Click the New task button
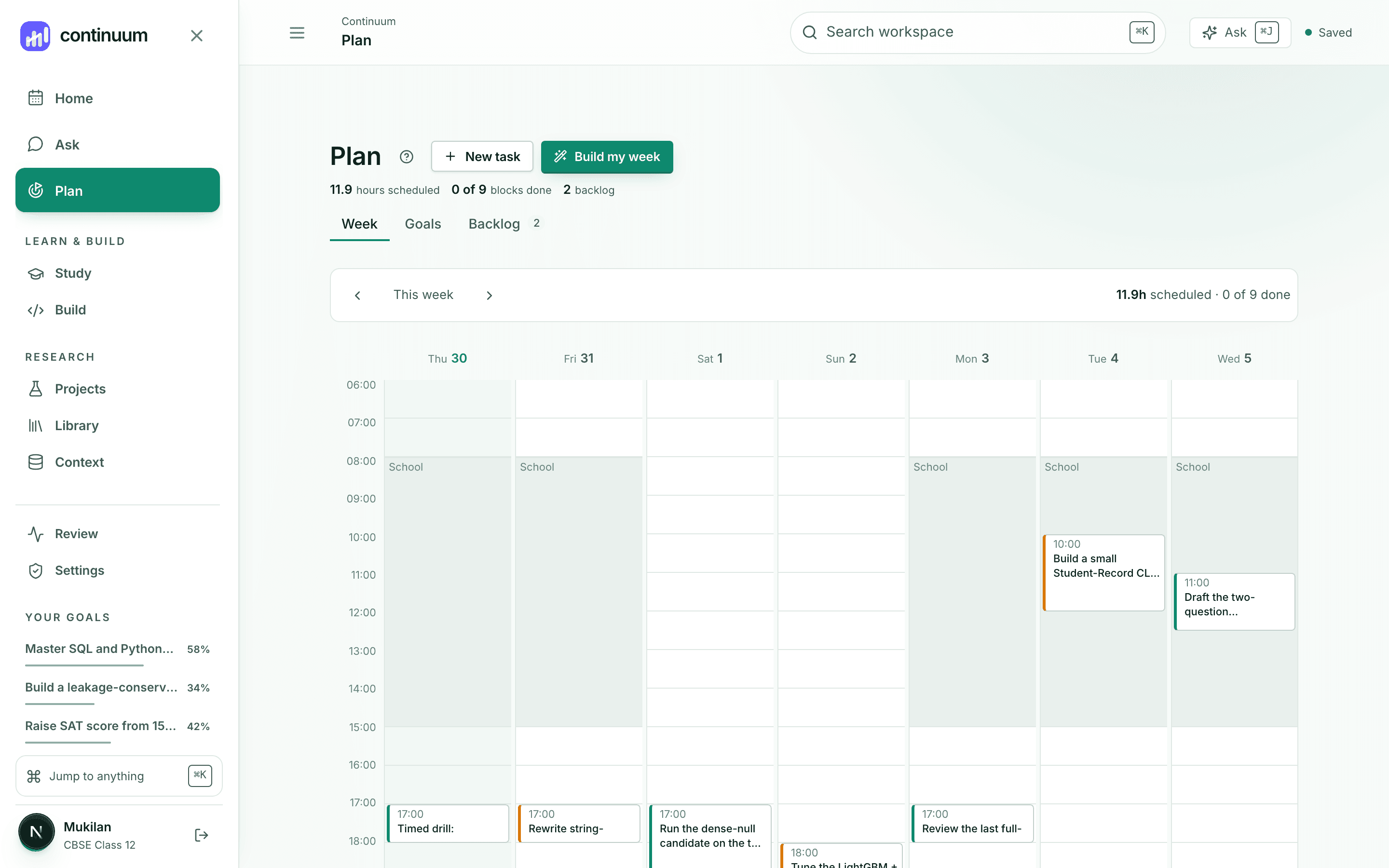The width and height of the screenshot is (1389, 868). pos(482,157)
